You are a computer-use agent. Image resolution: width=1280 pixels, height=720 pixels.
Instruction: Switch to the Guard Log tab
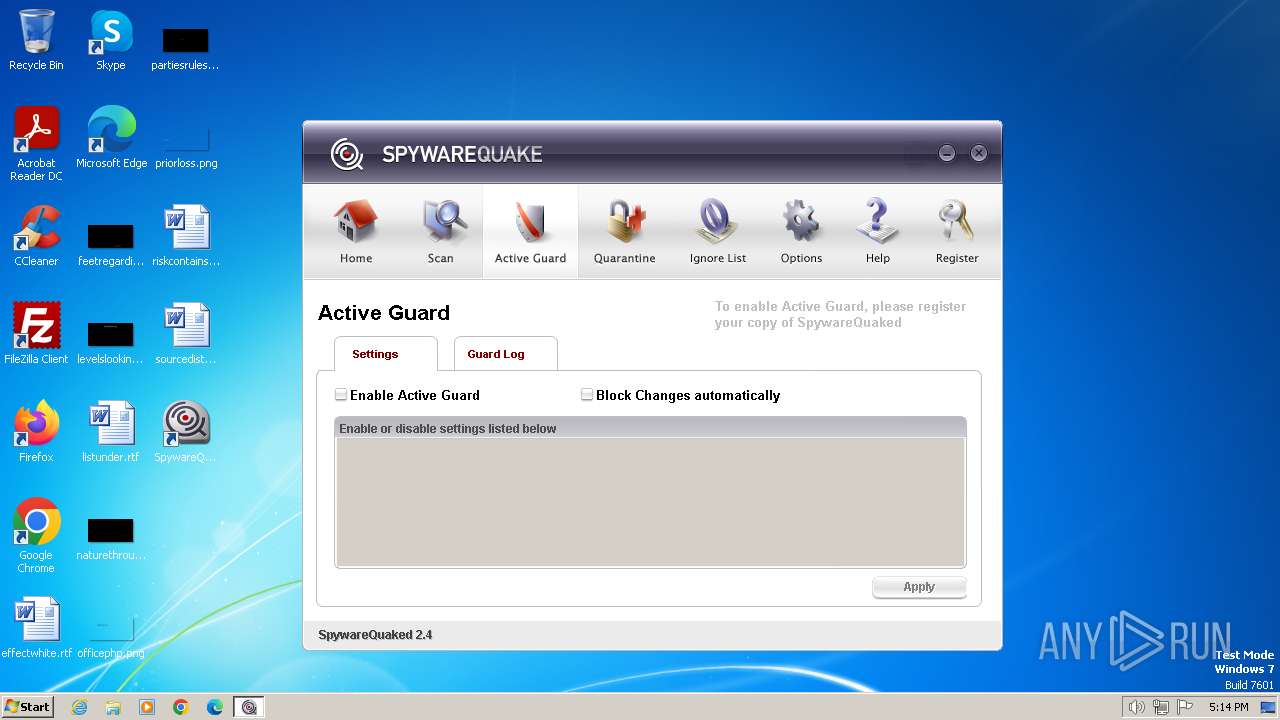pos(505,354)
